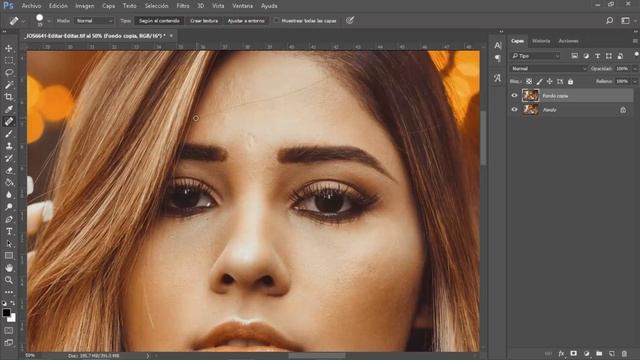The image size is (640, 360).
Task: Select the Hand tool
Action: (x=9, y=268)
